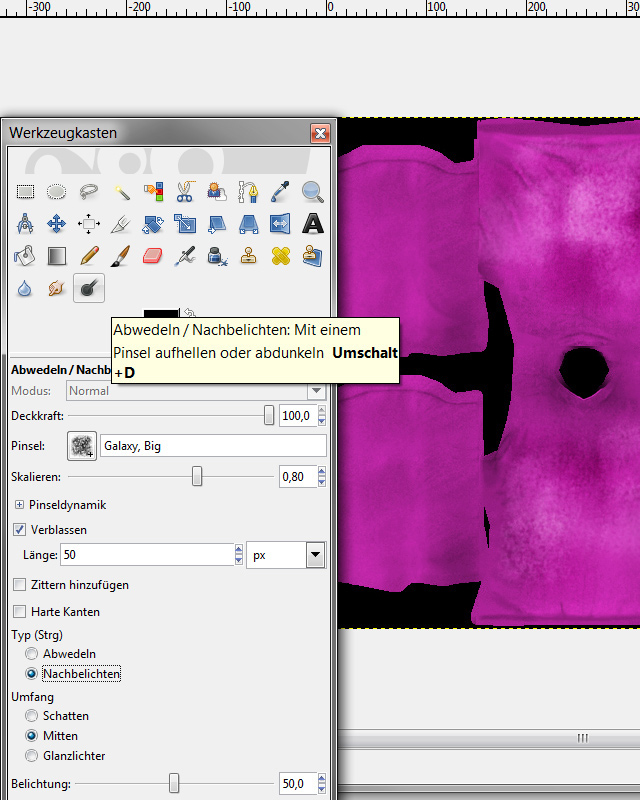Select the Ellipse Select tool
This screenshot has height=800, width=640.
pos(57,192)
